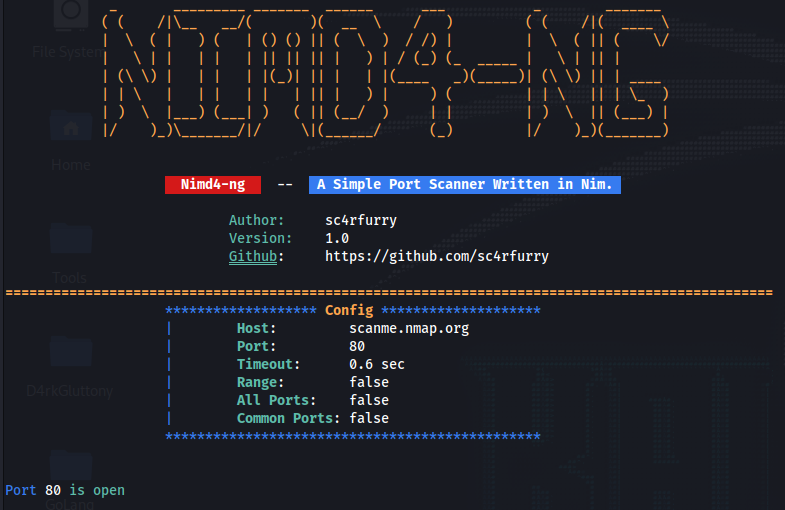Click the 'All Ports:' label

pyautogui.click(x=276, y=400)
